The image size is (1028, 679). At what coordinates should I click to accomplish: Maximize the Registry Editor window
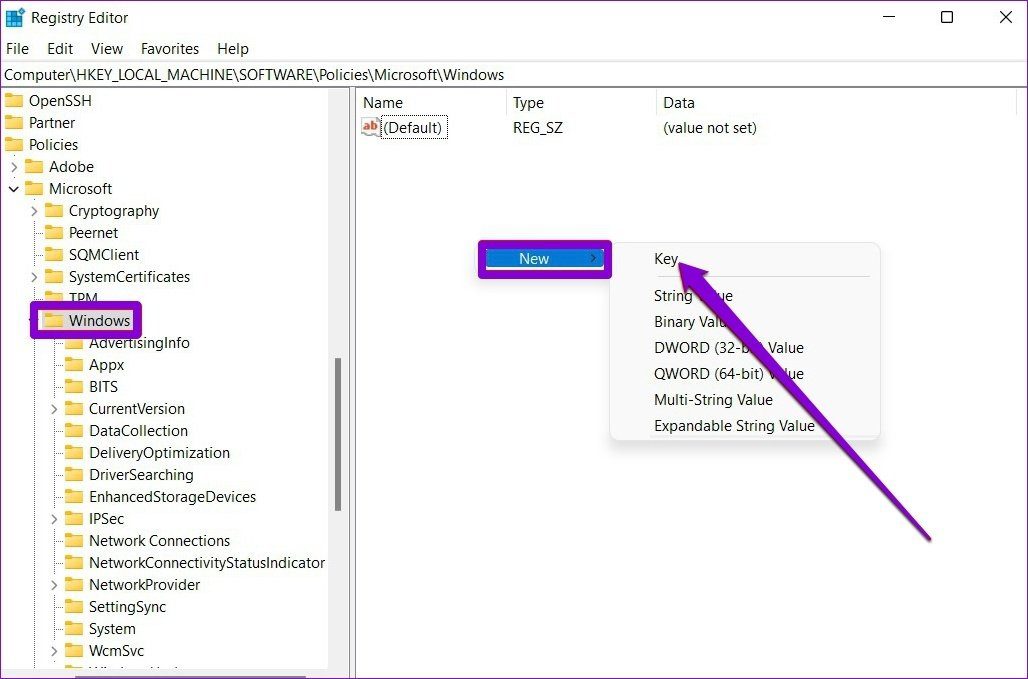[947, 18]
